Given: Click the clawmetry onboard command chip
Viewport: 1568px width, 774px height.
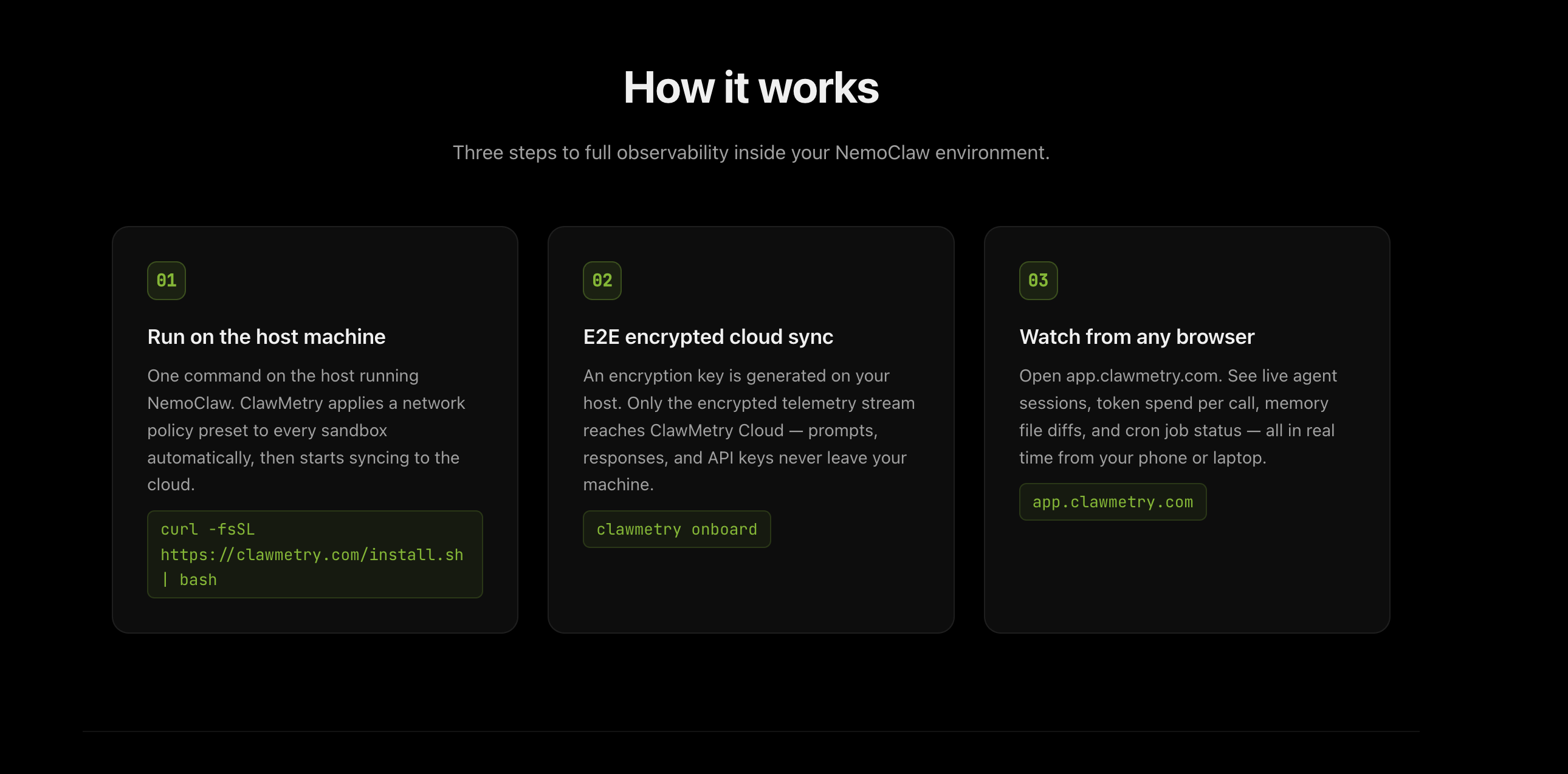Looking at the screenshot, I should (x=677, y=529).
